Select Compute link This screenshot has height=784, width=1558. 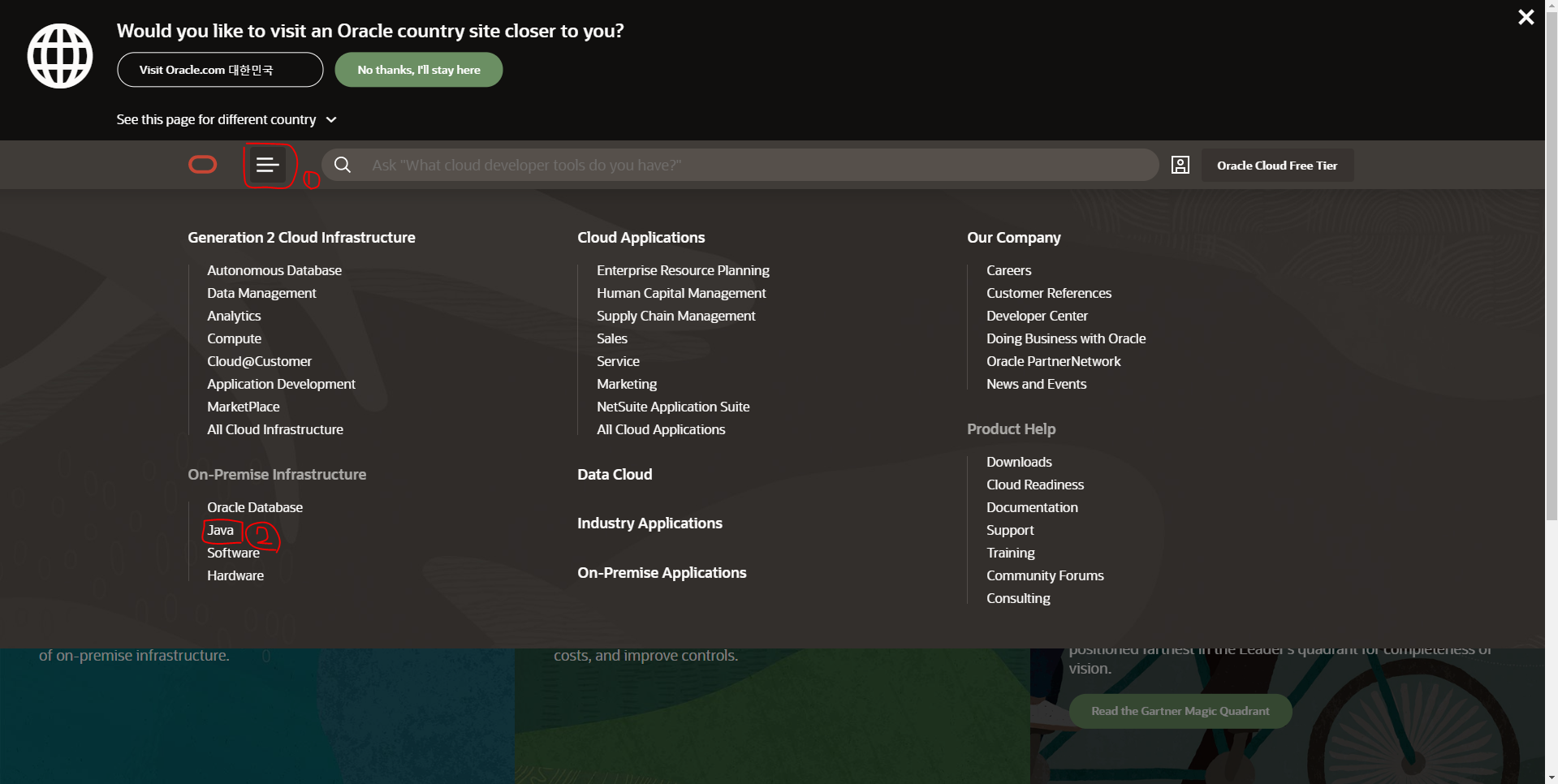(x=234, y=338)
